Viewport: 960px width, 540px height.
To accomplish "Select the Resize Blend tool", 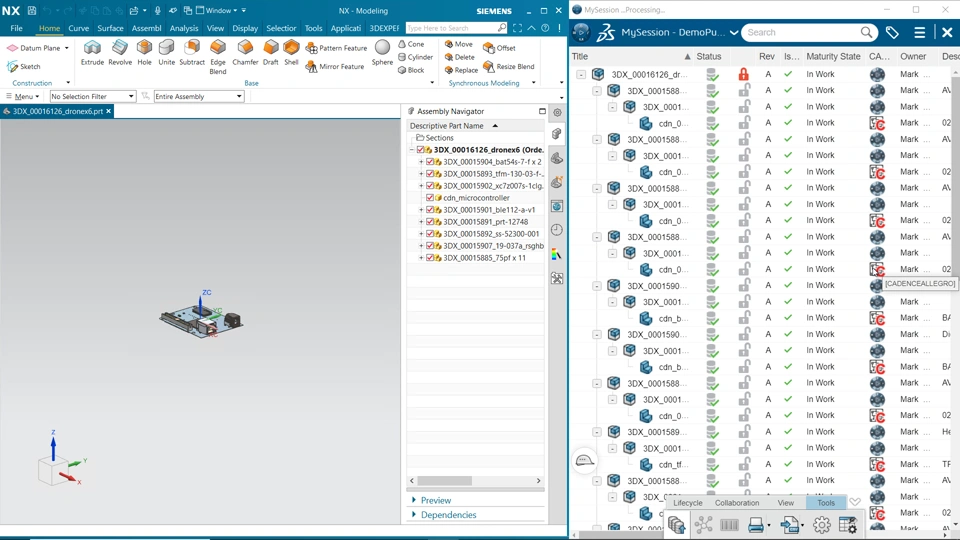I will (508, 66).
